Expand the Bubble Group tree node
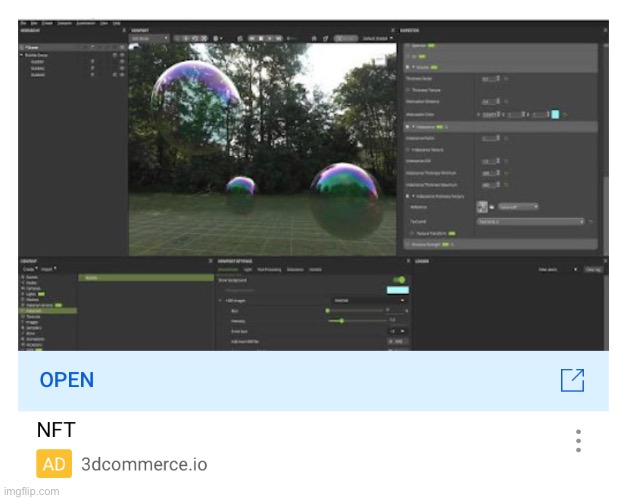627x500 pixels. click(x=22, y=55)
